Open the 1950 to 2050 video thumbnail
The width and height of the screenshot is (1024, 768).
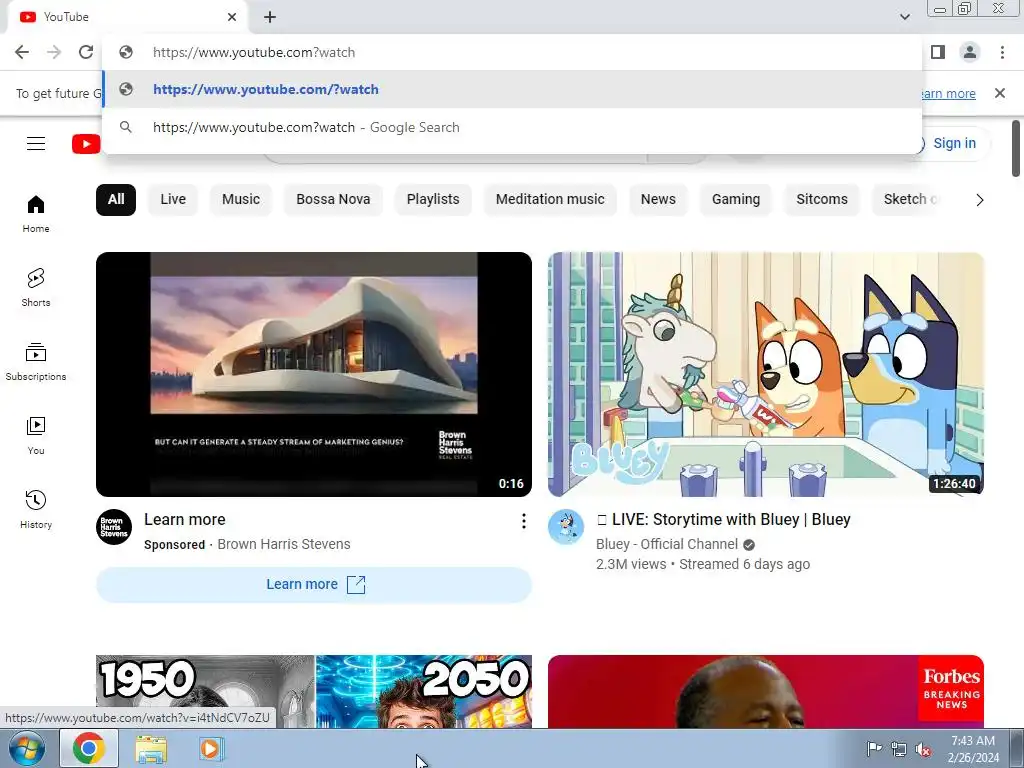[x=313, y=692]
